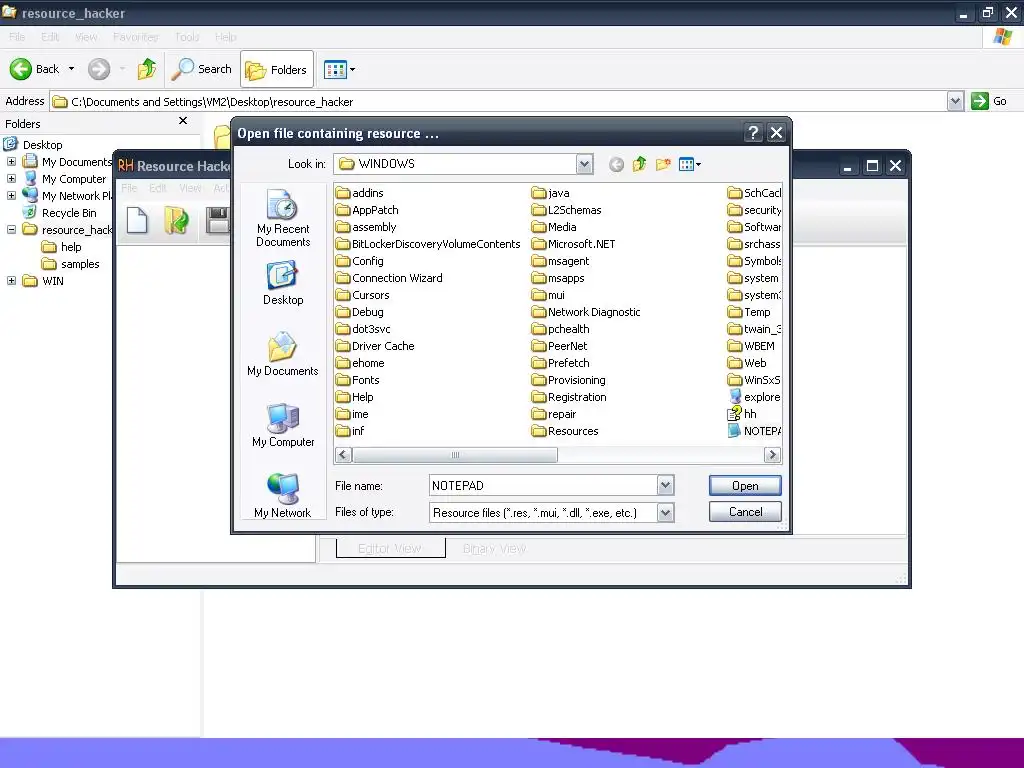Expand Look in WINDOWS dropdown
The image size is (1024, 768).
point(584,165)
